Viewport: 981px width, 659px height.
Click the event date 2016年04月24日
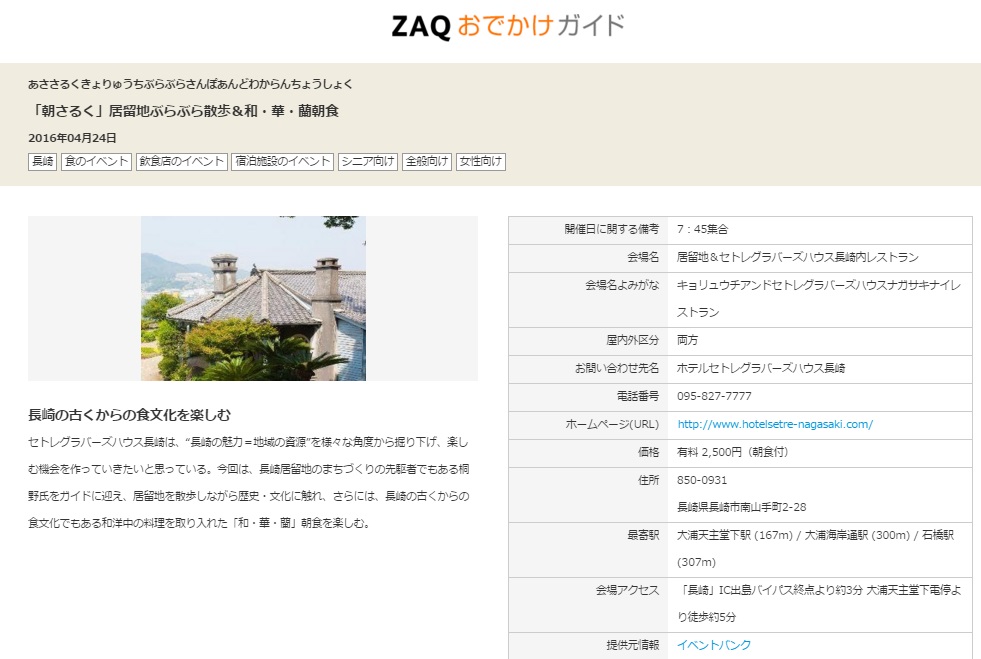point(72,138)
